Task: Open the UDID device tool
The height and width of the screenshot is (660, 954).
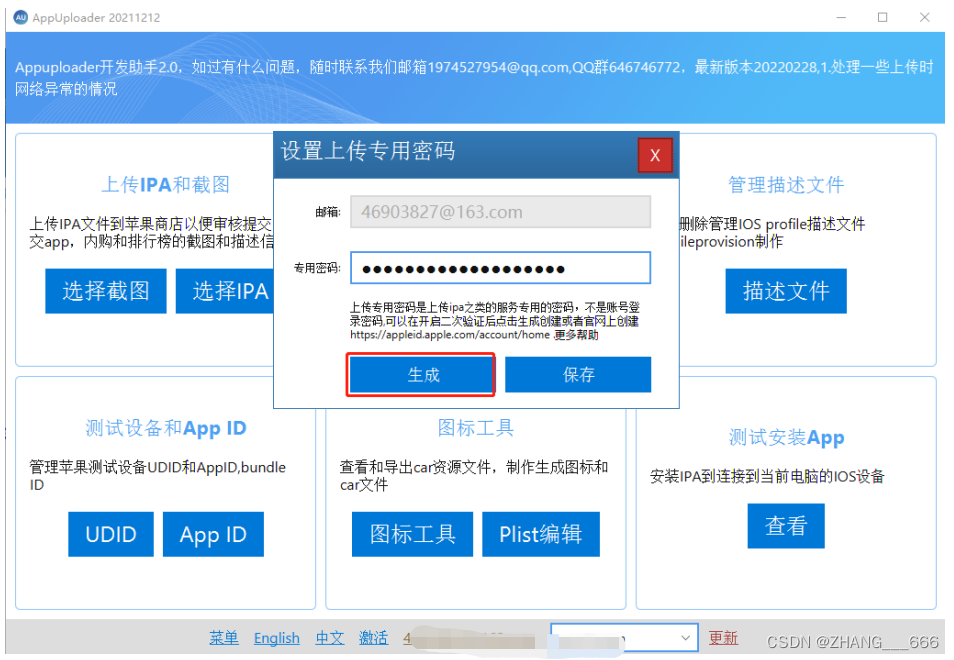Action: pyautogui.click(x=111, y=534)
